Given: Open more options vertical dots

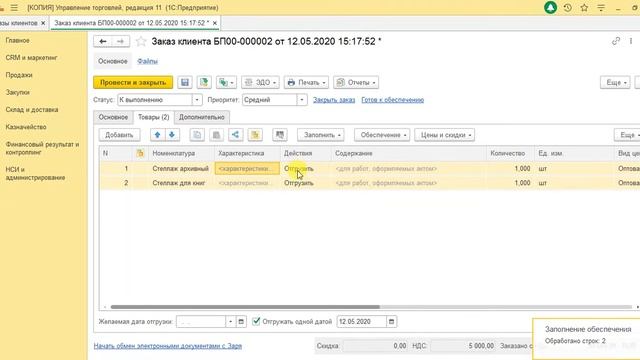Looking at the screenshot, I should (x=631, y=41).
